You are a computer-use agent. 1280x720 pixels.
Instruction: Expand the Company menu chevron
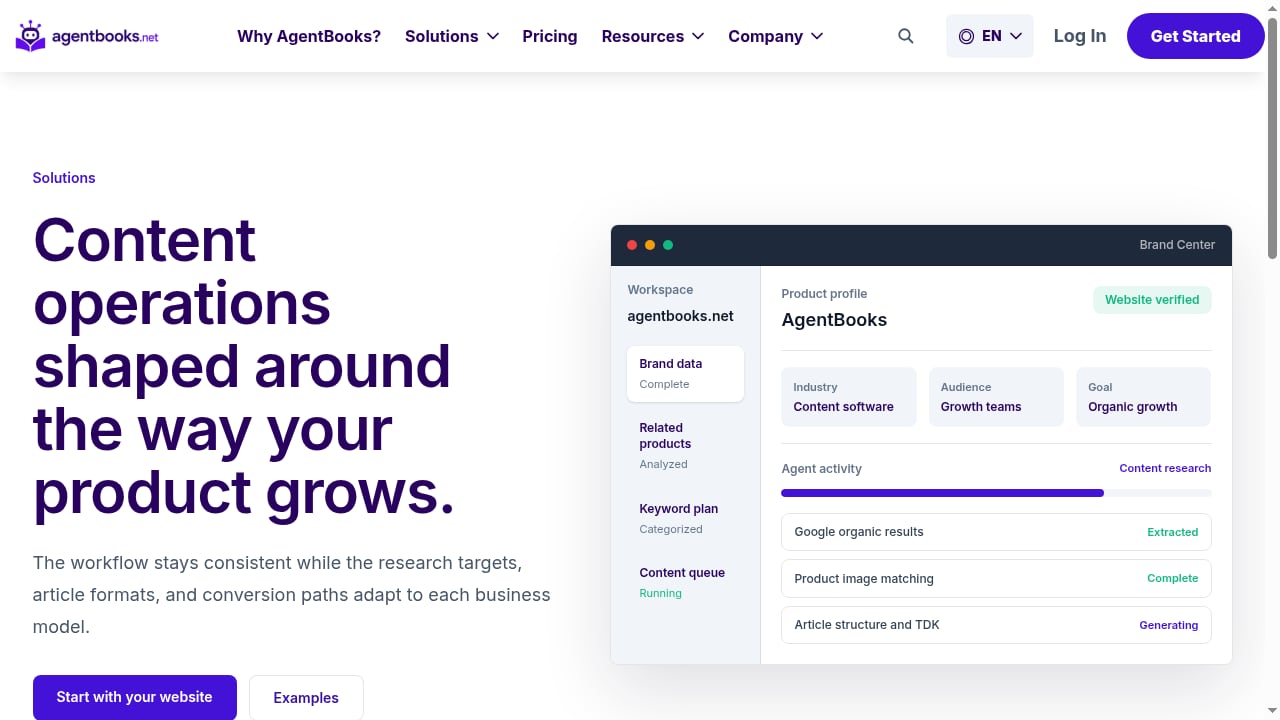point(817,36)
